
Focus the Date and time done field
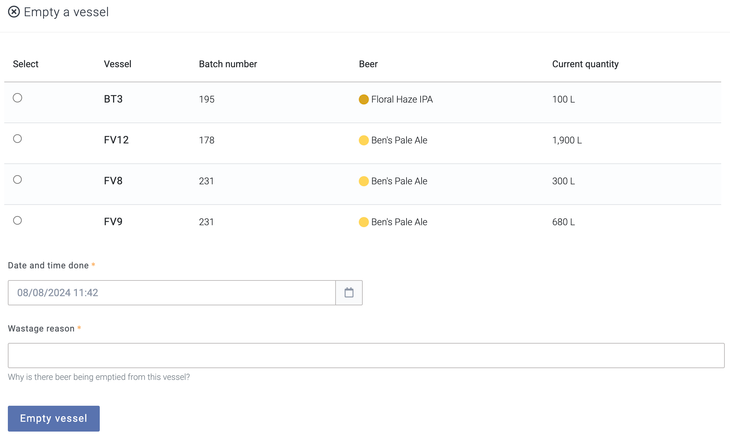click(x=172, y=293)
